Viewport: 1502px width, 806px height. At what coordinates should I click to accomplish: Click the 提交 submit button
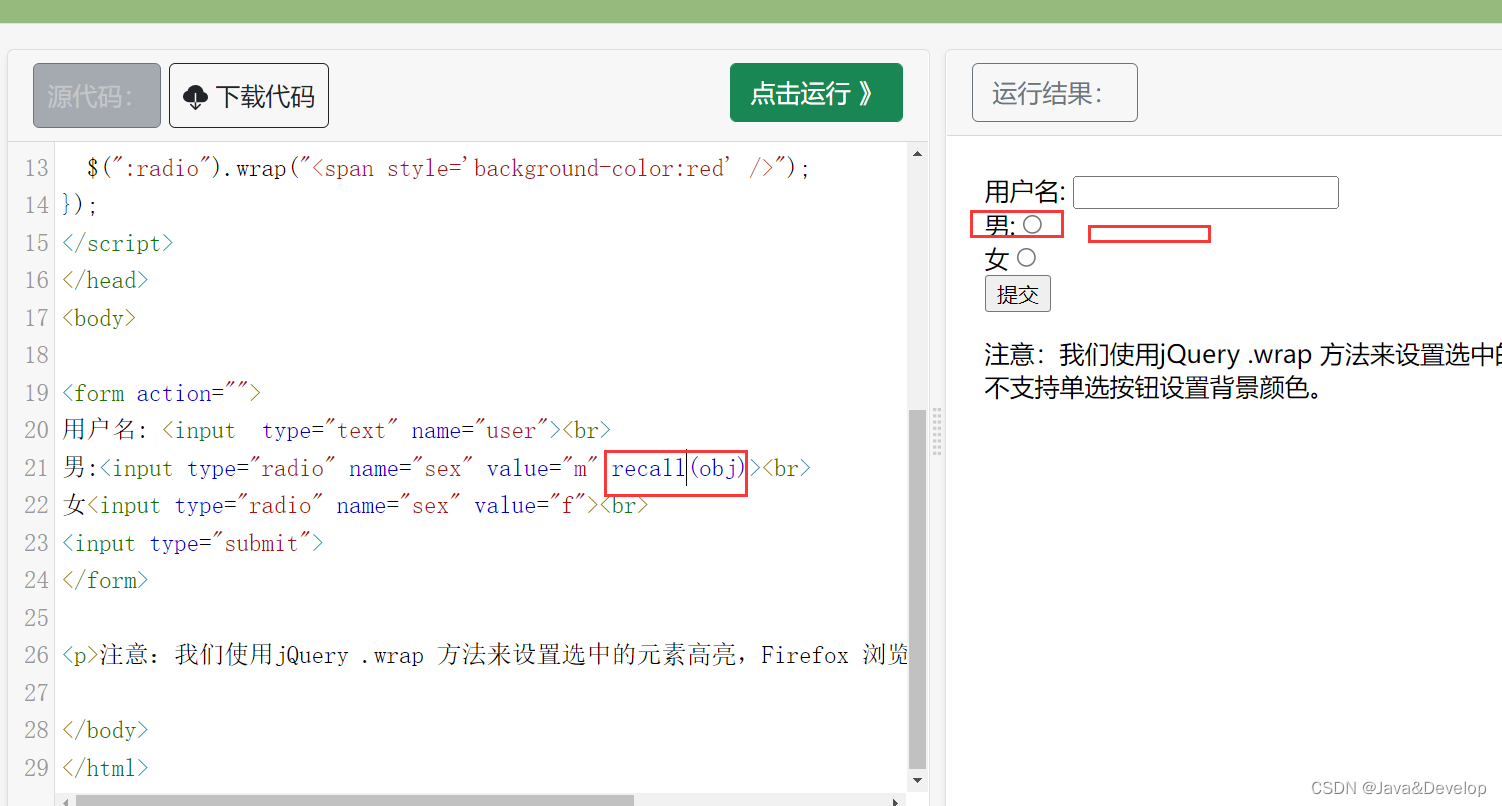coord(1017,294)
